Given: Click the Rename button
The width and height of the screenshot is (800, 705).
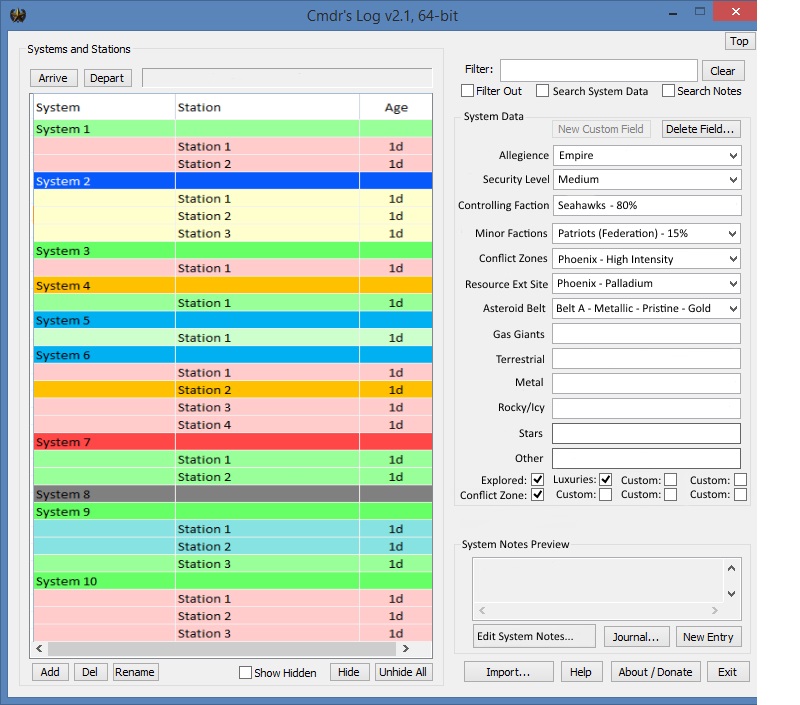Looking at the screenshot, I should click(x=135, y=672).
